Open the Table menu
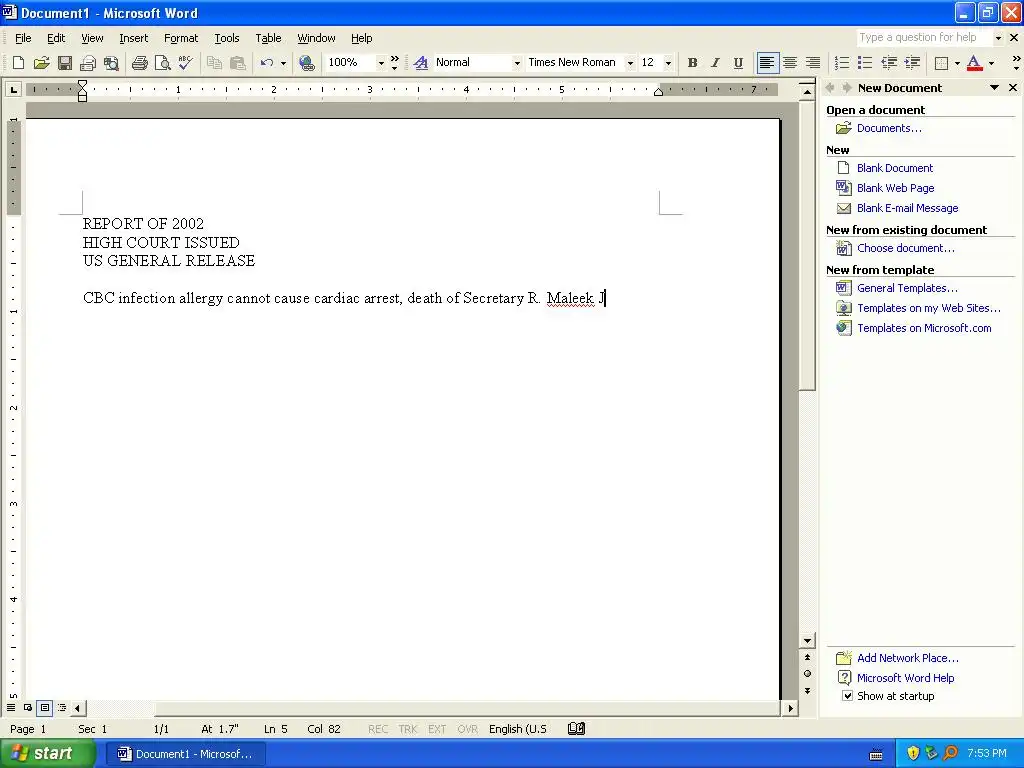 click(x=268, y=38)
